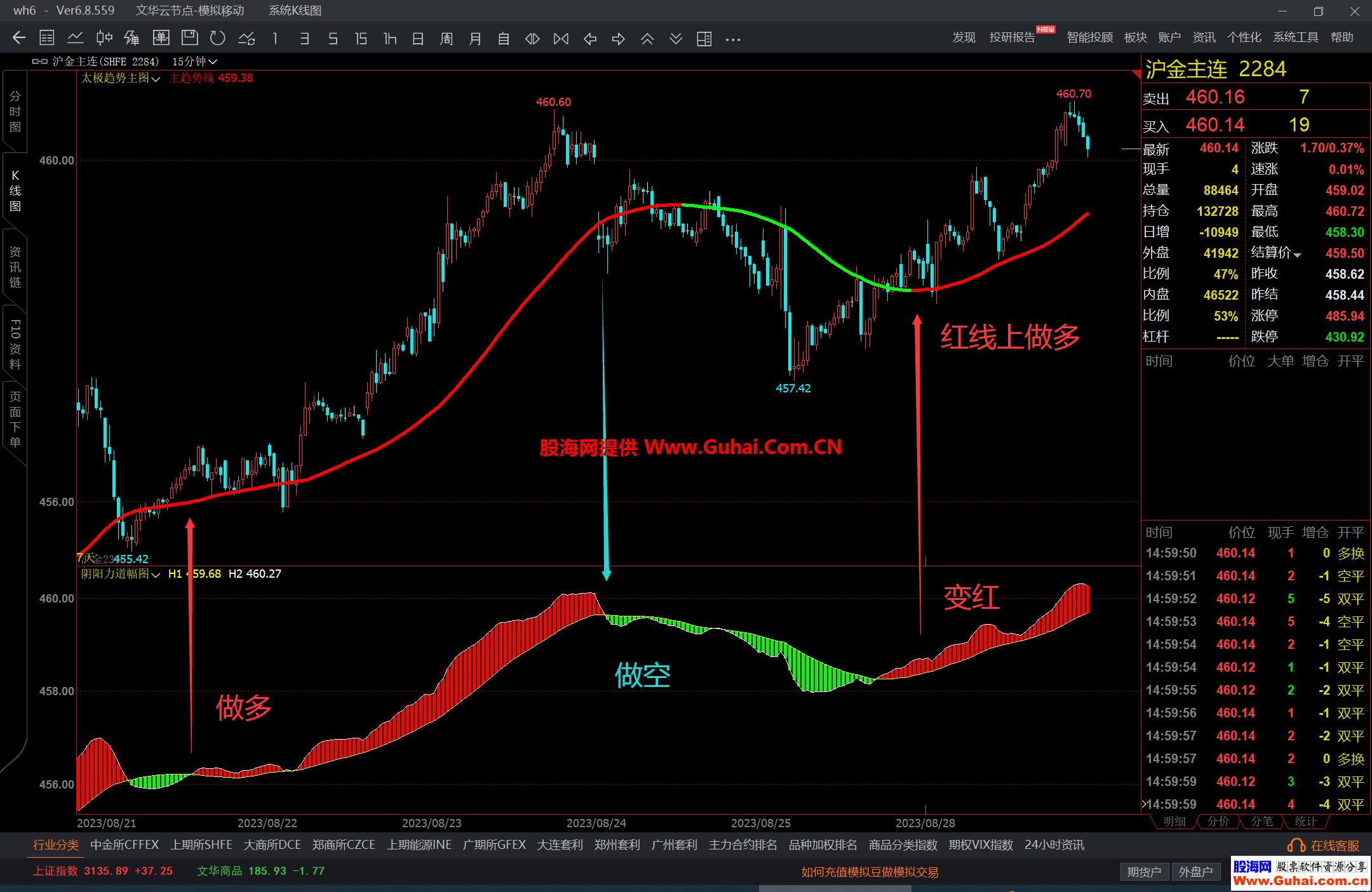Click the back arrow in toolbar
Image resolution: width=1372 pixels, height=892 pixels.
point(19,38)
